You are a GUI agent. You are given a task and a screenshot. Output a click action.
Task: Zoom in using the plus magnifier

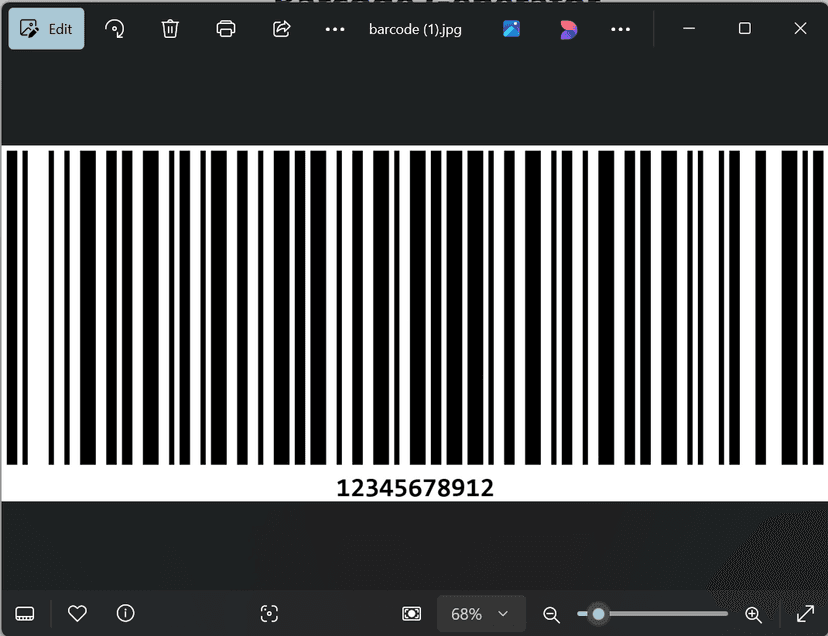pyautogui.click(x=753, y=614)
